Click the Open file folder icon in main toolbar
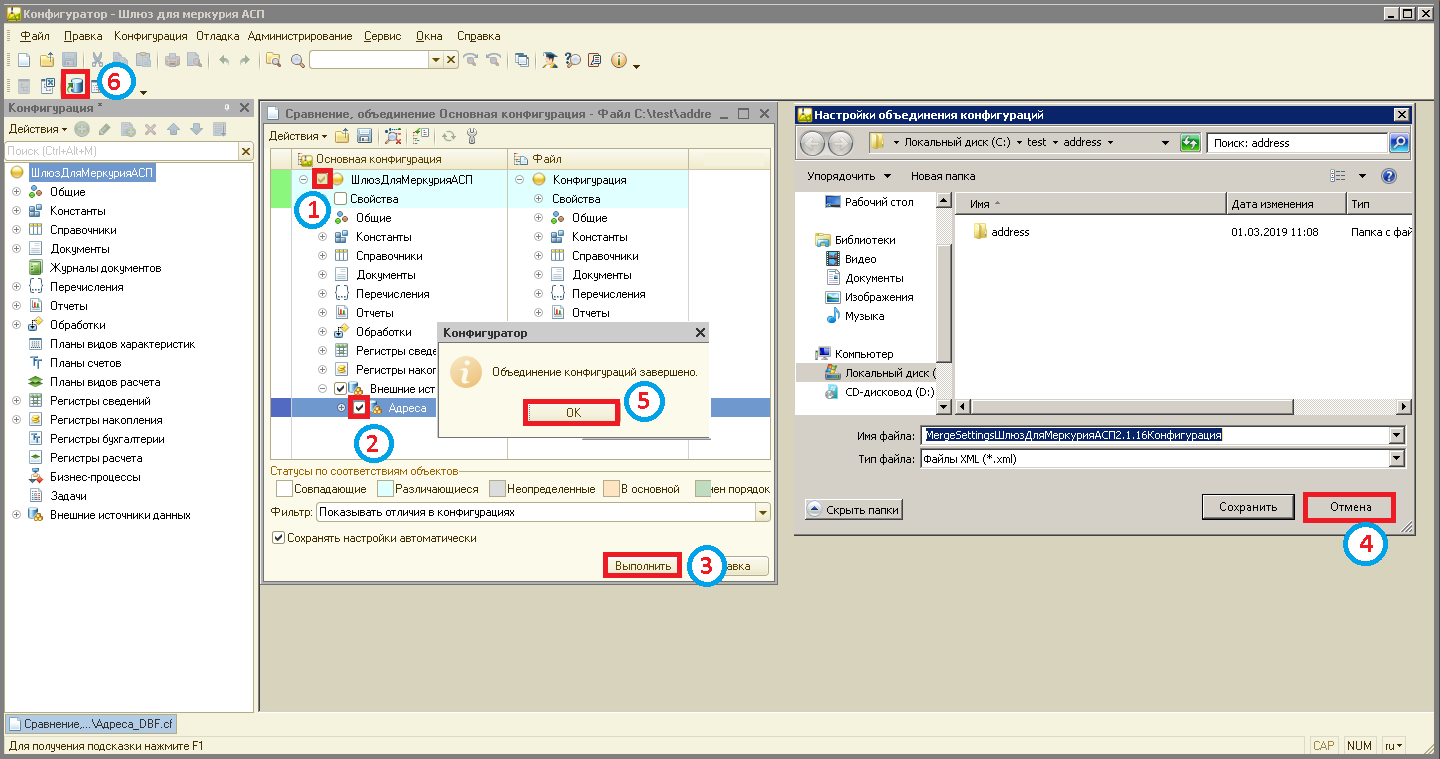Image resolution: width=1440 pixels, height=759 pixels. pos(47,60)
